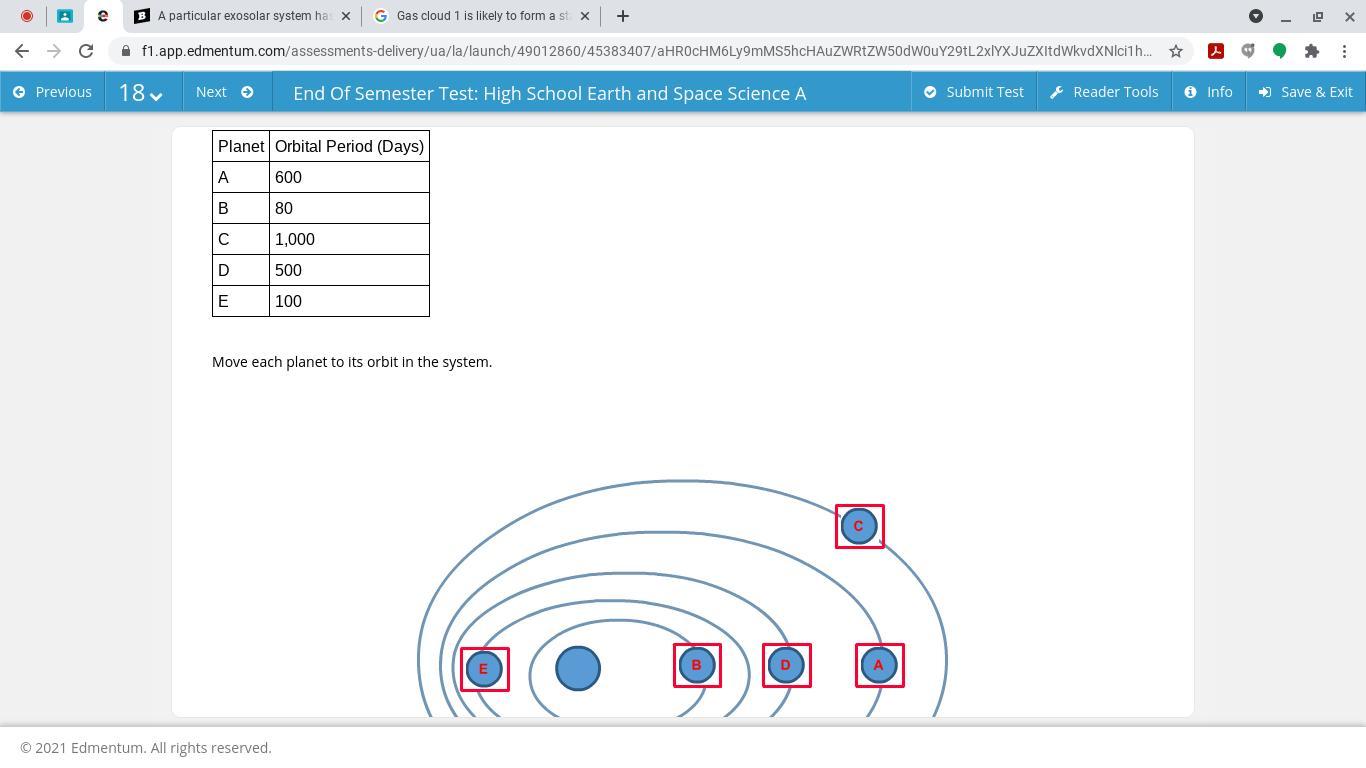Click the "80" orbital period cell

tap(349, 208)
